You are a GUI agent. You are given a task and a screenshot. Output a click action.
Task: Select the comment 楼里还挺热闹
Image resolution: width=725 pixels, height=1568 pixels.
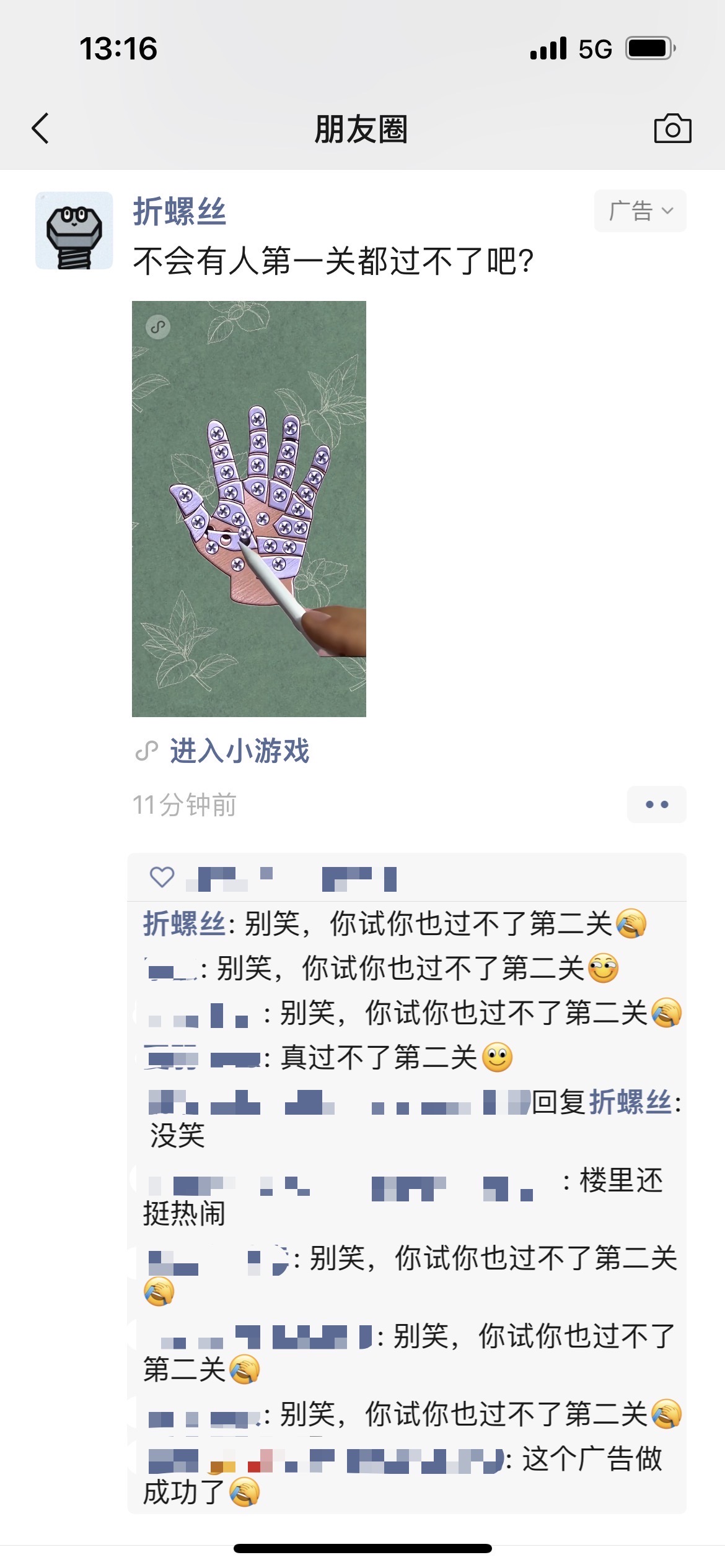(x=403, y=1196)
